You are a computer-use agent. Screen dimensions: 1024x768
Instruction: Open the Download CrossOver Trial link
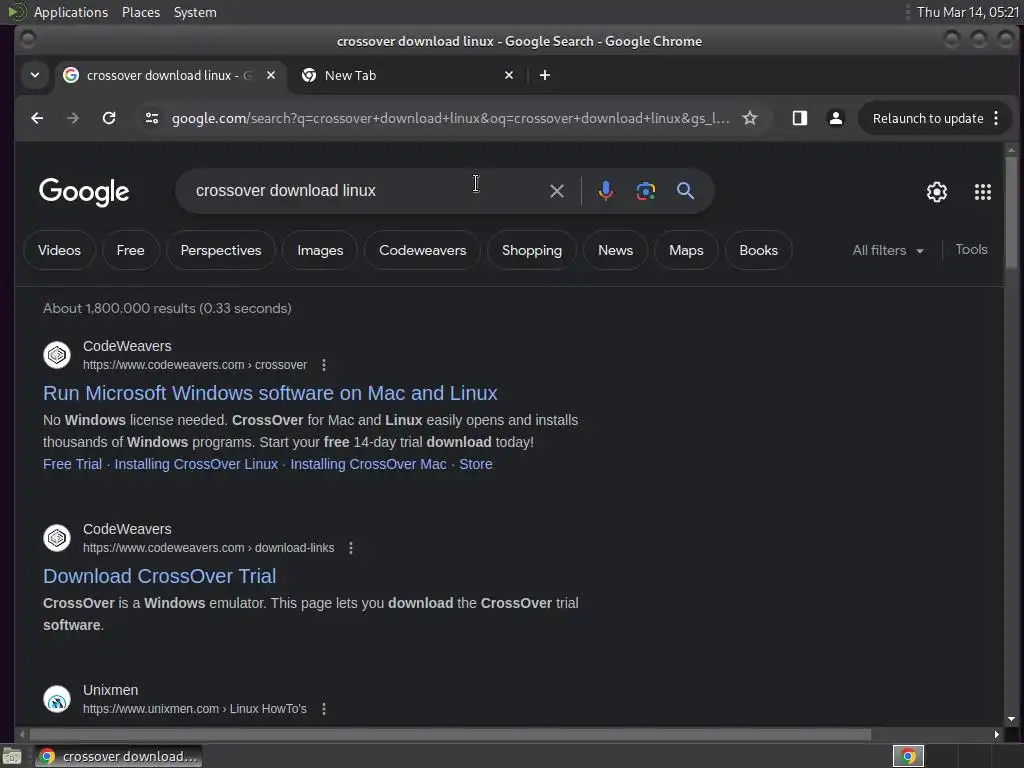click(159, 576)
